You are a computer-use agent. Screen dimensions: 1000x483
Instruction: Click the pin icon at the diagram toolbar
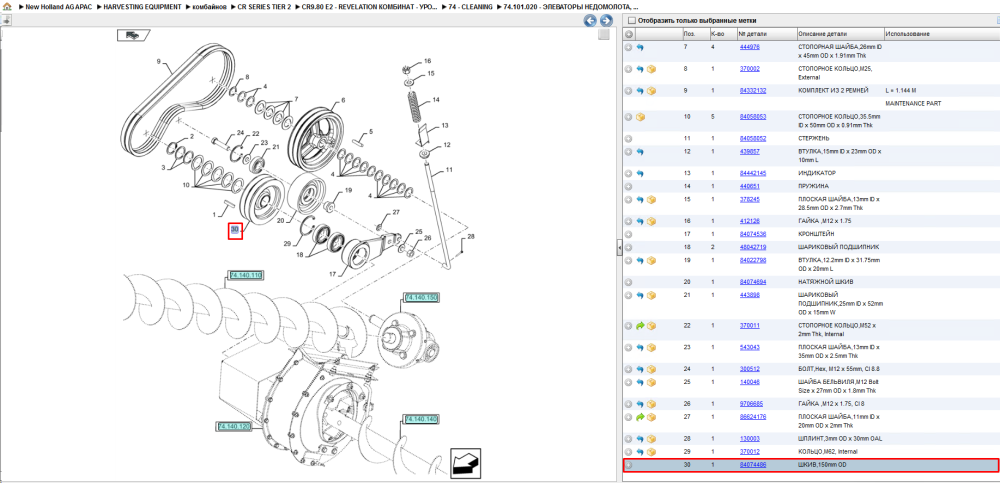point(6,20)
